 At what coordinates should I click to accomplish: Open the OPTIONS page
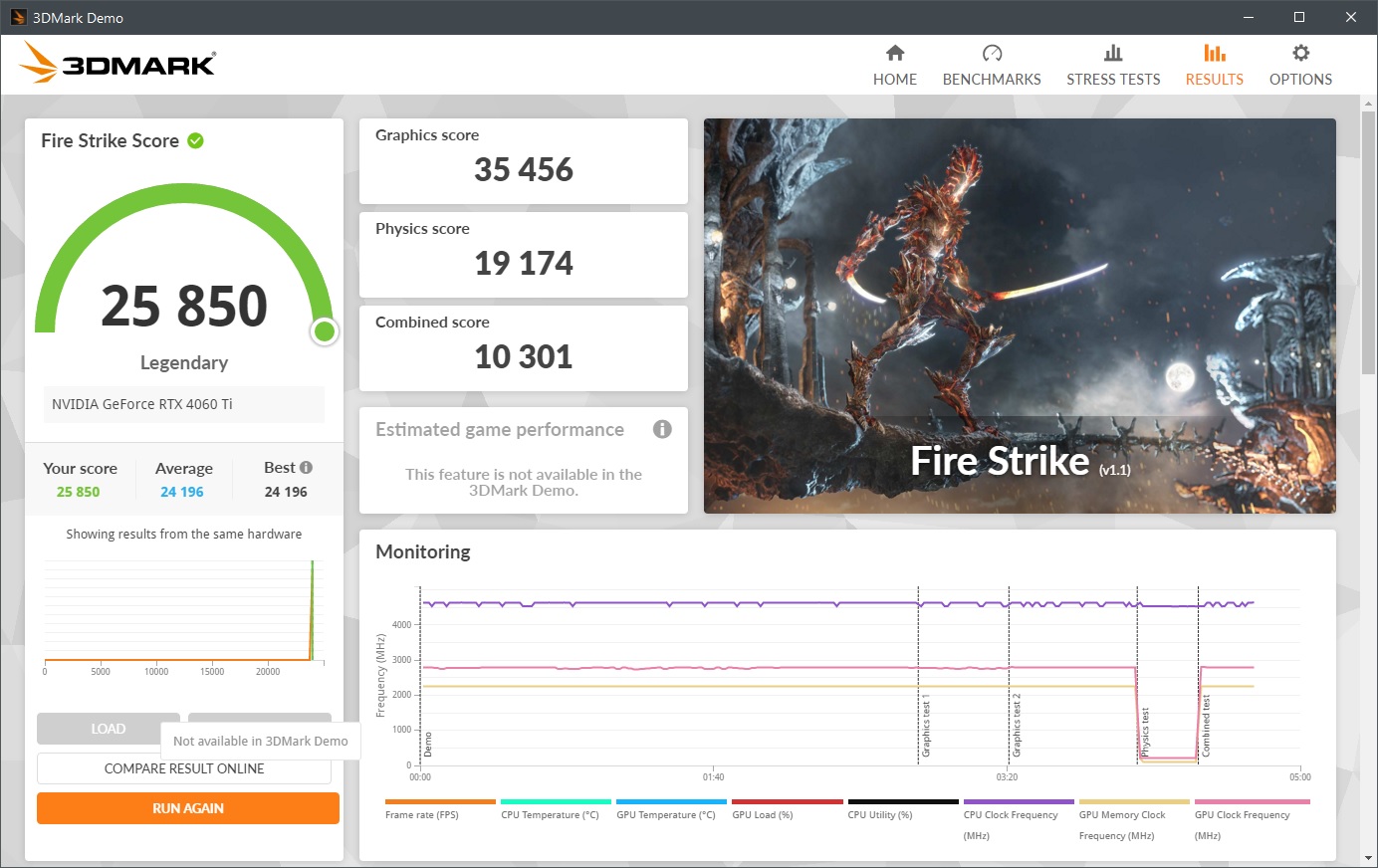click(x=1300, y=66)
